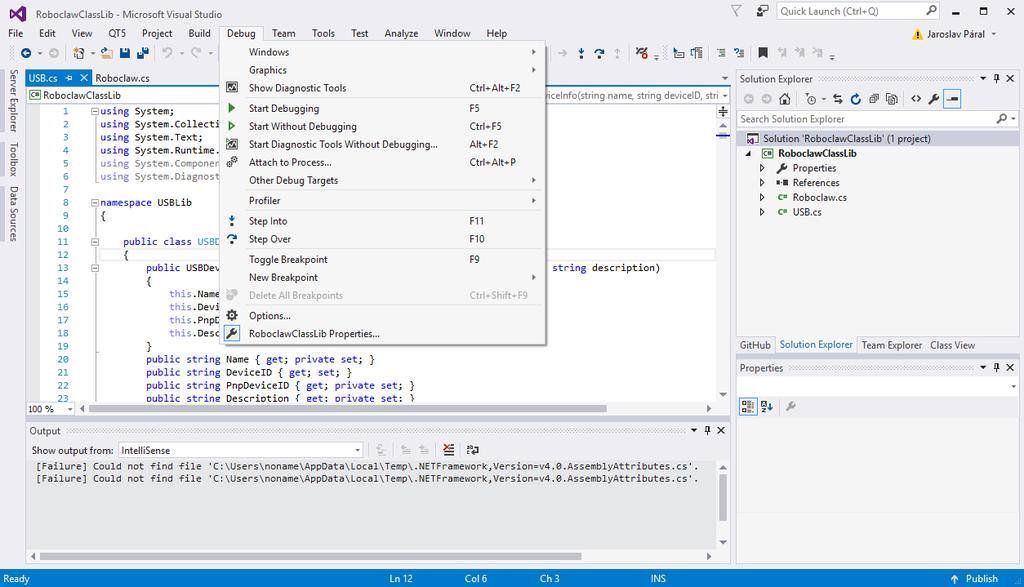Viewport: 1024px width, 587px height.
Task: Click the Categorized icon in Properties panel
Action: pos(748,406)
